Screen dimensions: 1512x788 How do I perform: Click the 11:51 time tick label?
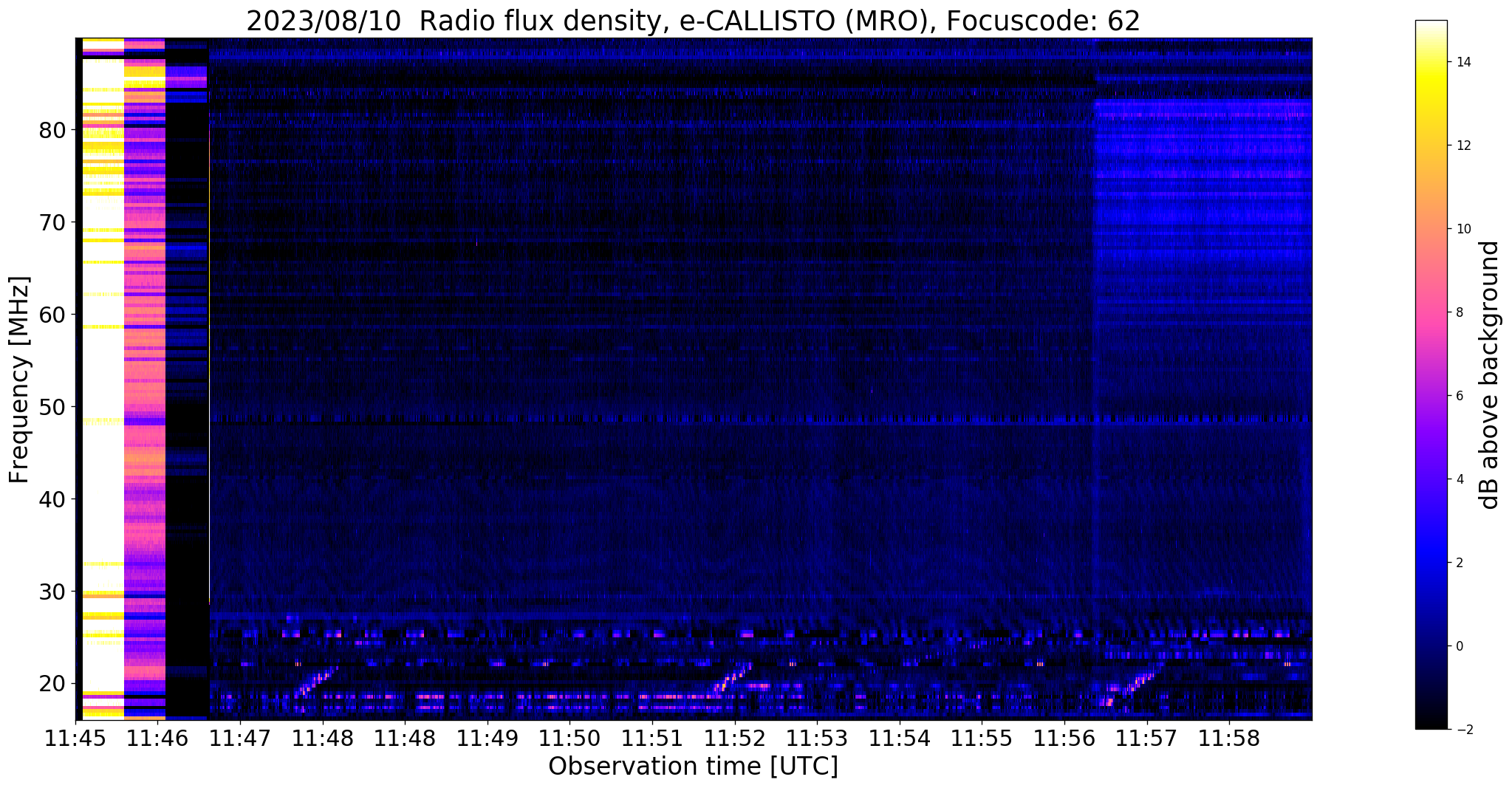(x=652, y=739)
